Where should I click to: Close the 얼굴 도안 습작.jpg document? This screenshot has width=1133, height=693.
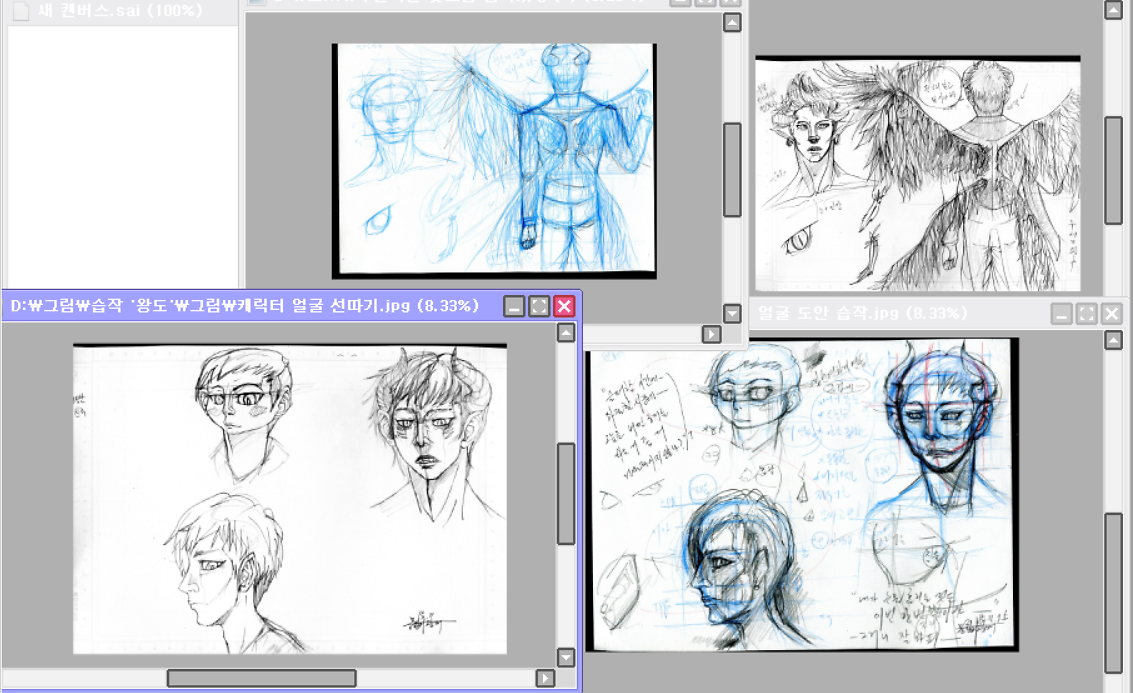[x=1111, y=314]
